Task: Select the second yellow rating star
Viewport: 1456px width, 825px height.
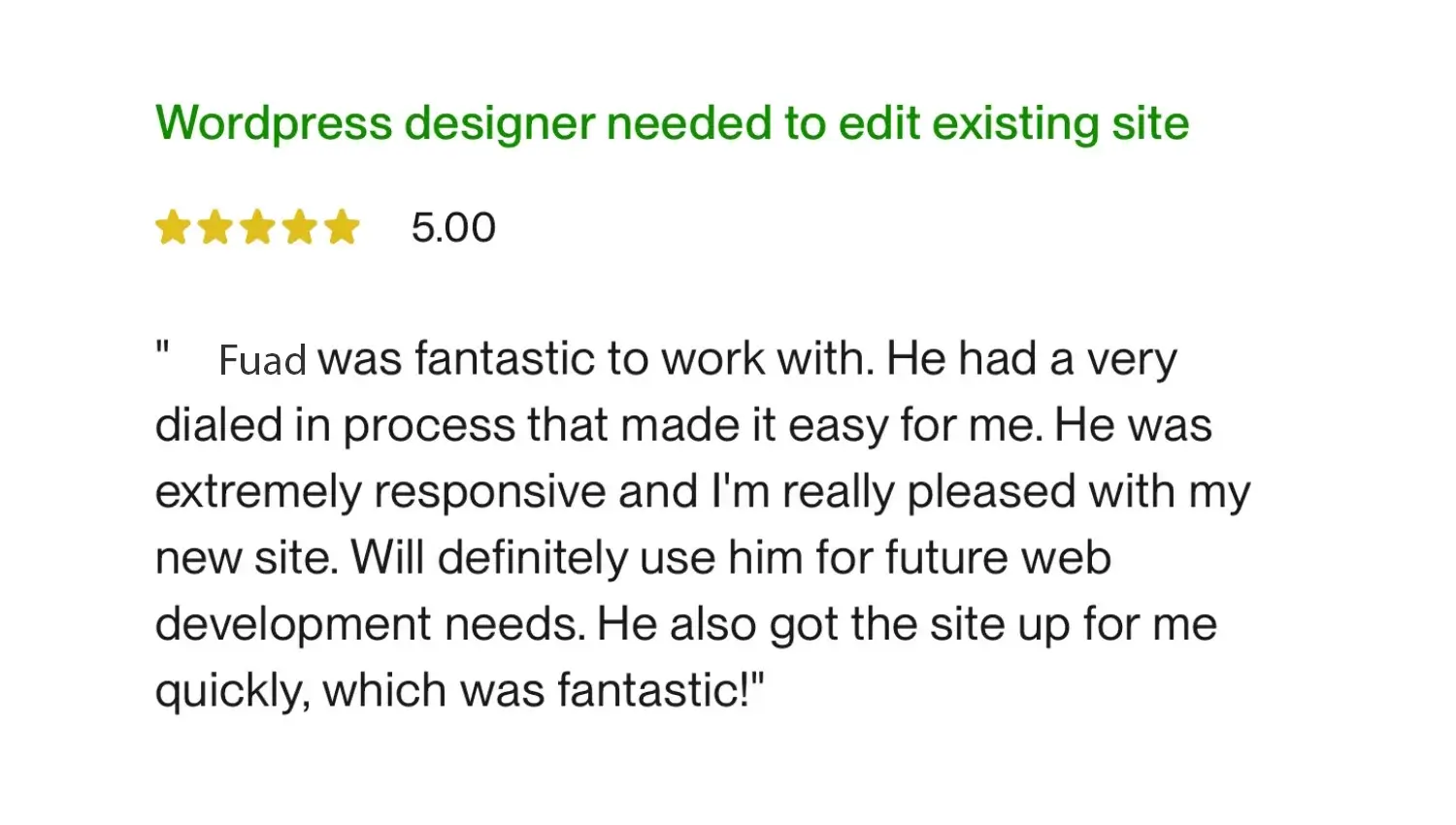Action: (x=215, y=228)
